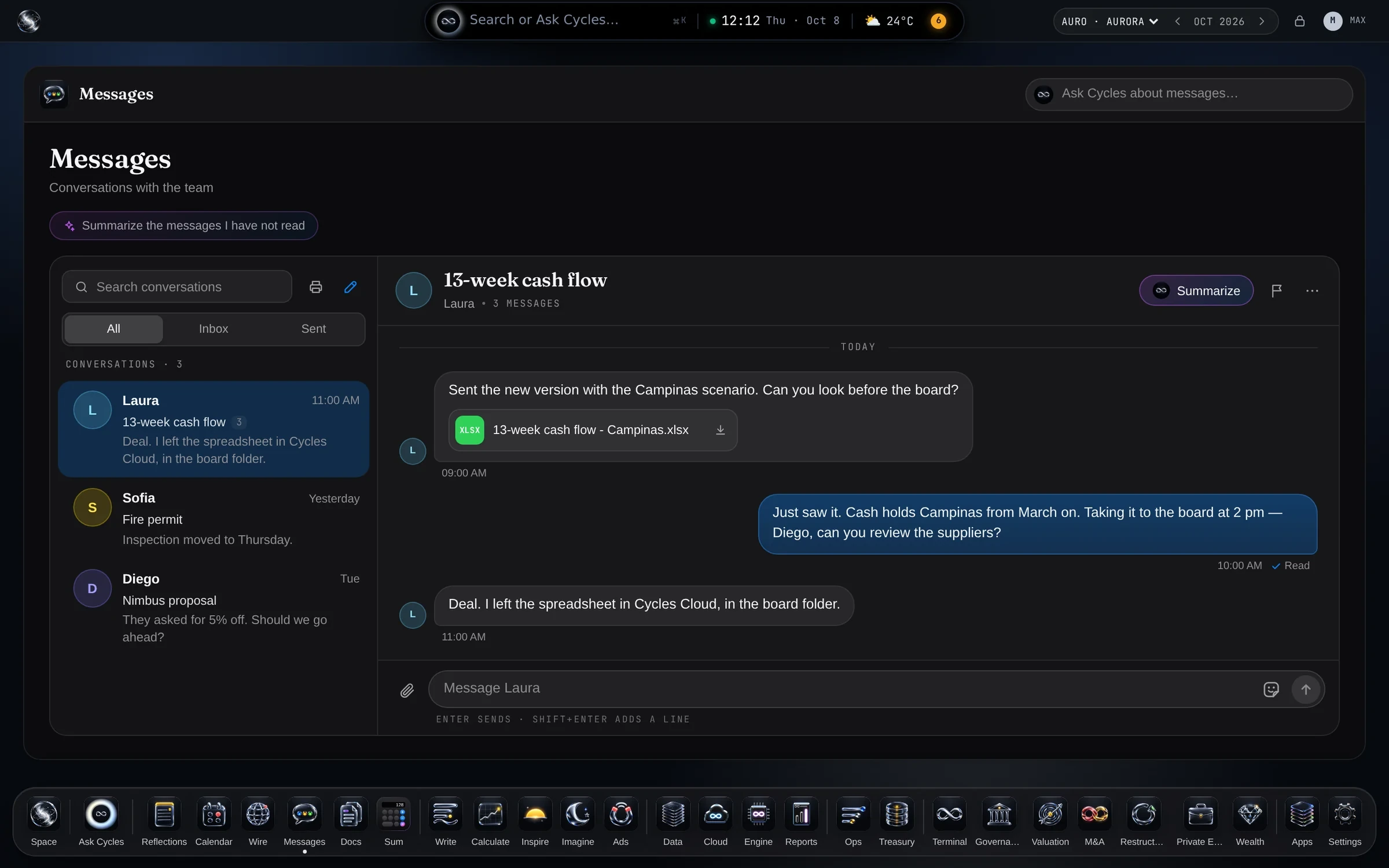Focus the Ask Cycles about messages field
The image size is (1389, 868).
tap(1189, 94)
